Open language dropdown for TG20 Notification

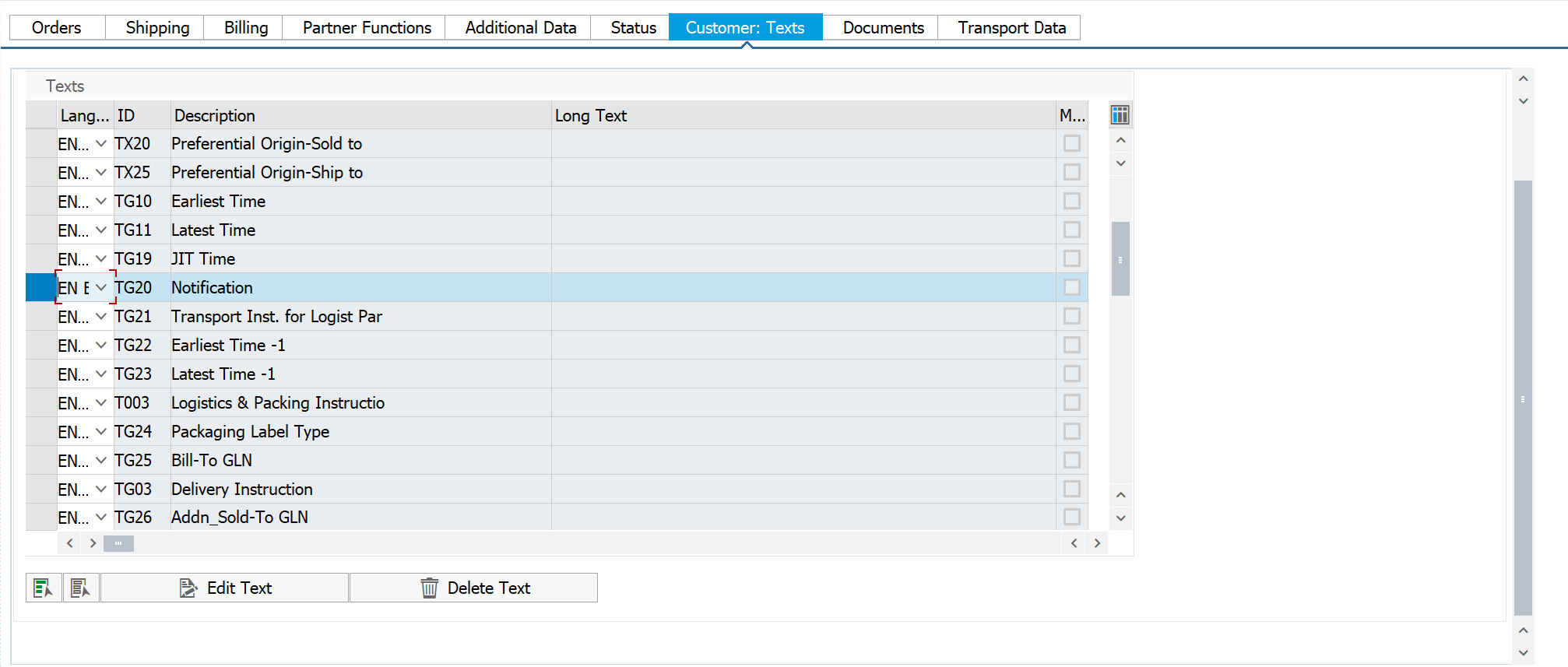coord(101,287)
